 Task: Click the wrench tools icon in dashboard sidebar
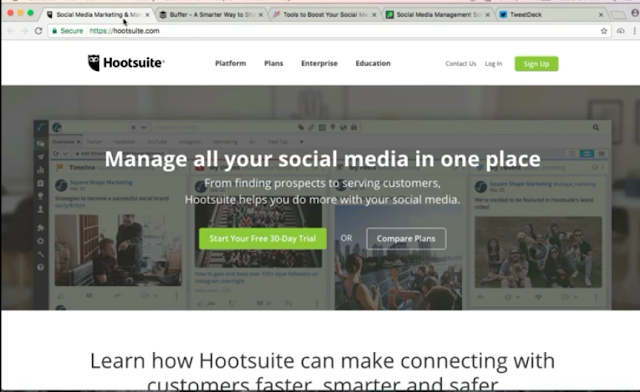click(x=41, y=254)
